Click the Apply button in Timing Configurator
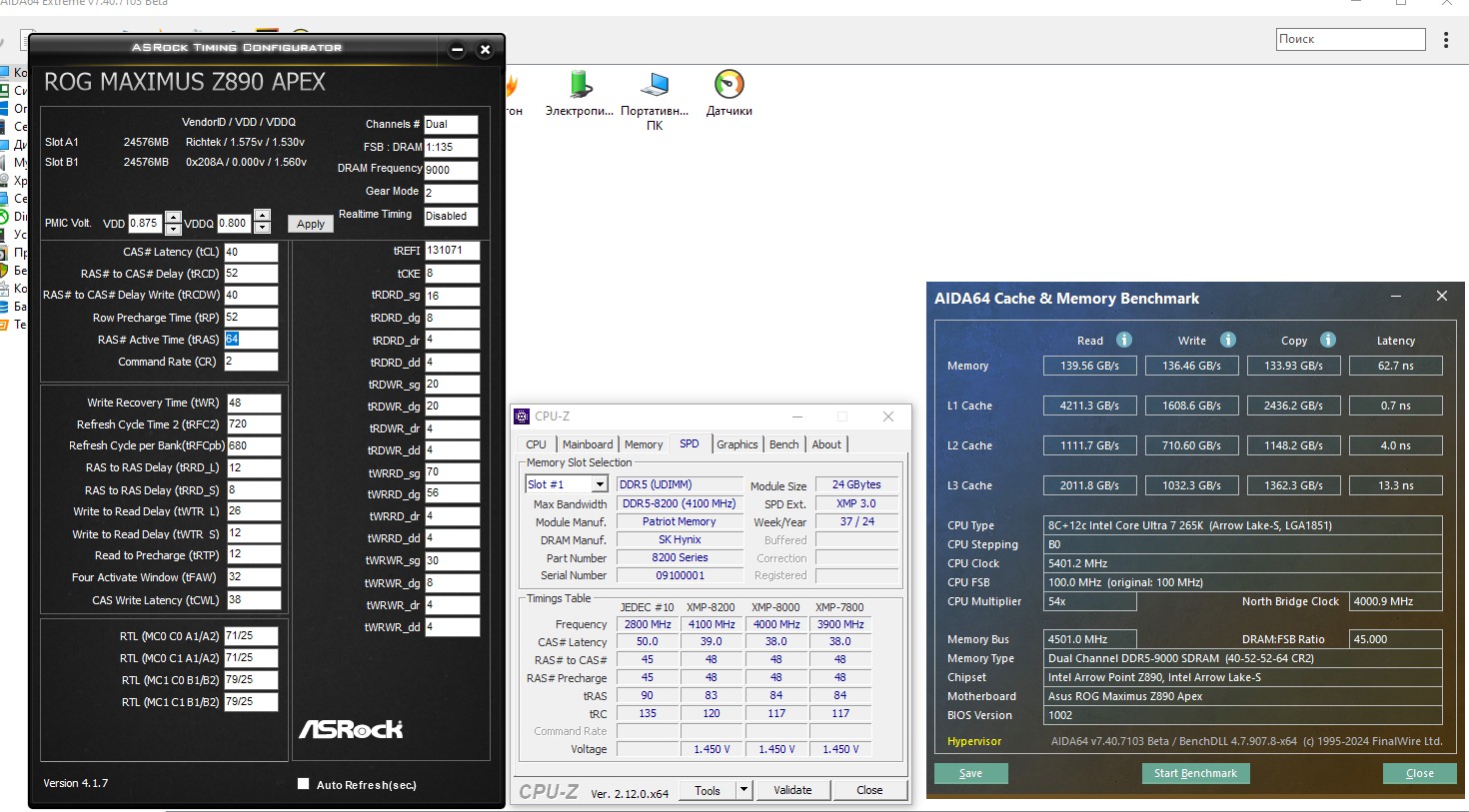Image resolution: width=1469 pixels, height=812 pixels. 311,224
